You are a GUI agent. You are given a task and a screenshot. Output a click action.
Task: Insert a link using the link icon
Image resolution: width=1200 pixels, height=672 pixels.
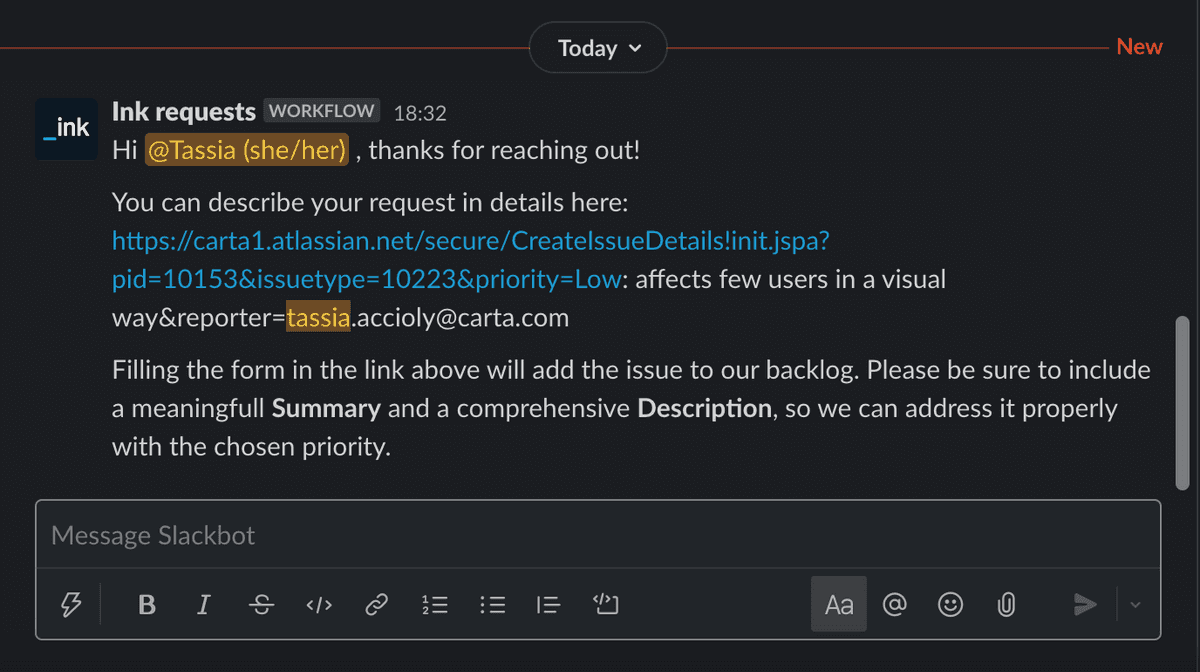tap(376, 604)
